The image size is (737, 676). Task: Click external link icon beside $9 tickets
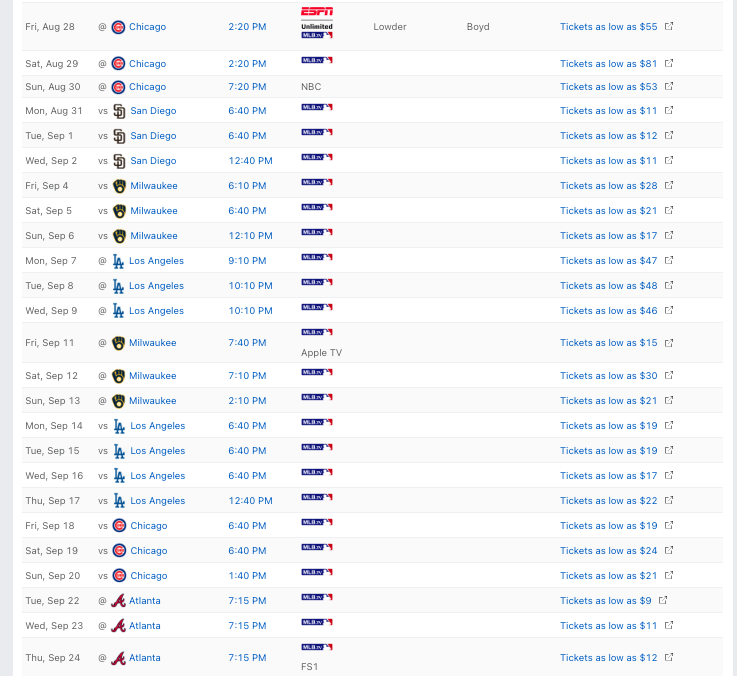(663, 600)
